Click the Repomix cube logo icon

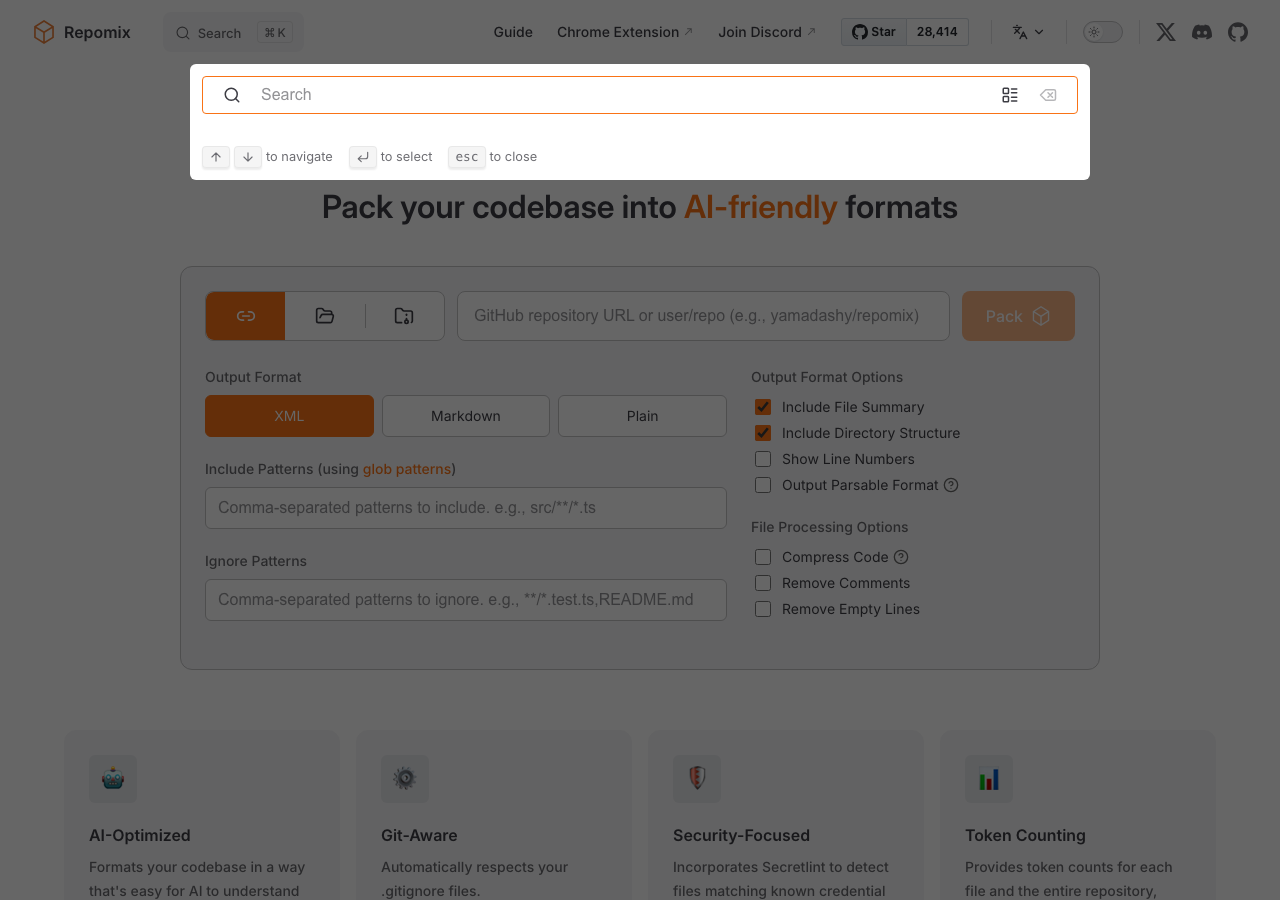44,32
